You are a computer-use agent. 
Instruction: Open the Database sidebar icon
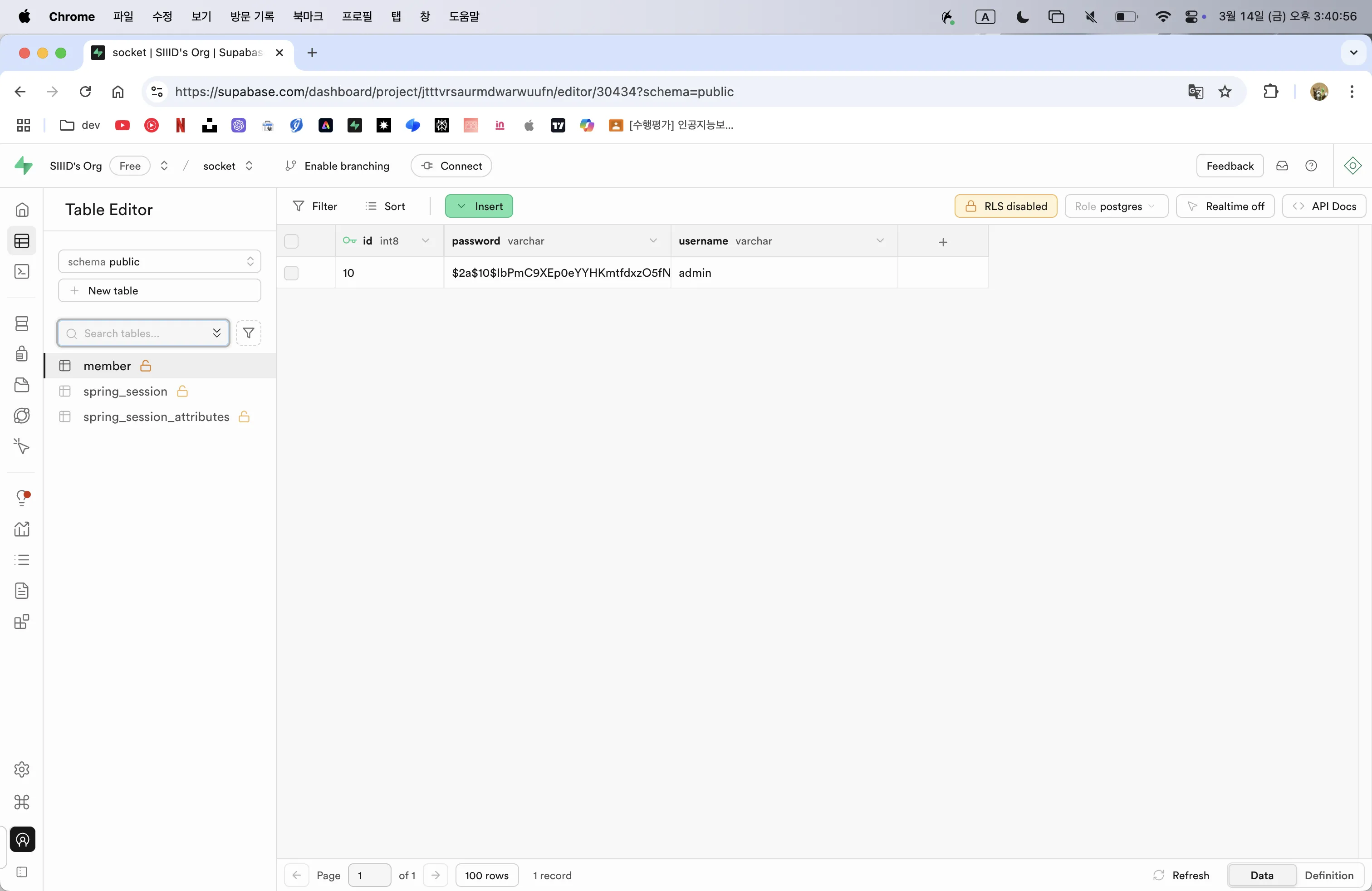(22, 323)
